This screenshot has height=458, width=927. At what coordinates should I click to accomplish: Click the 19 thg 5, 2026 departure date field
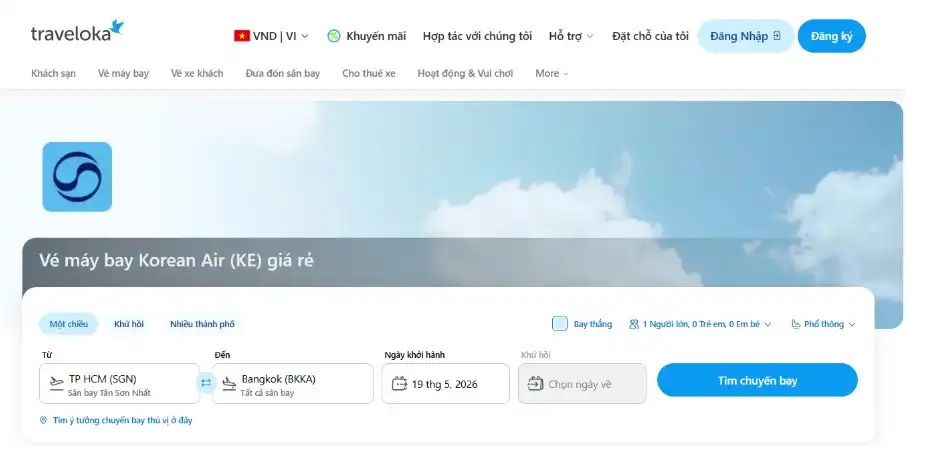click(x=445, y=384)
